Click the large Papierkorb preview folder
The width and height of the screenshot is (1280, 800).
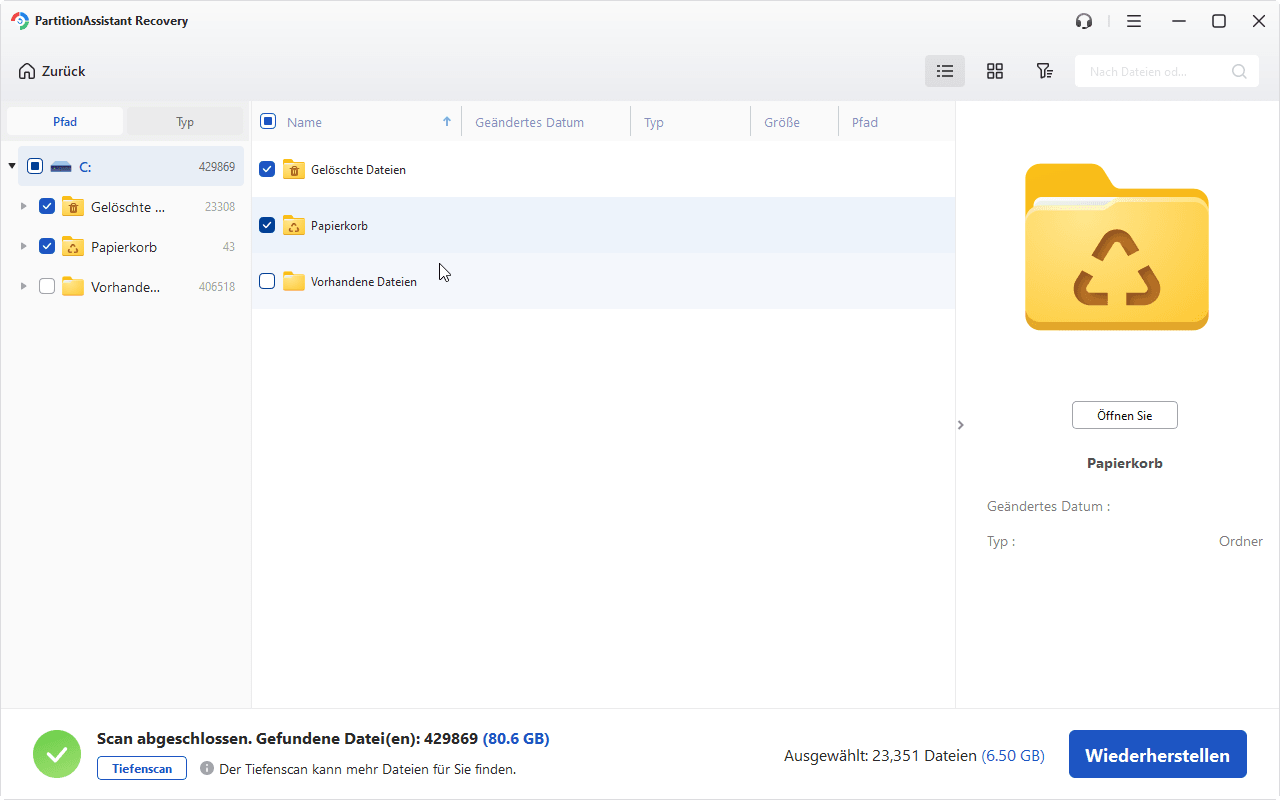(1117, 247)
